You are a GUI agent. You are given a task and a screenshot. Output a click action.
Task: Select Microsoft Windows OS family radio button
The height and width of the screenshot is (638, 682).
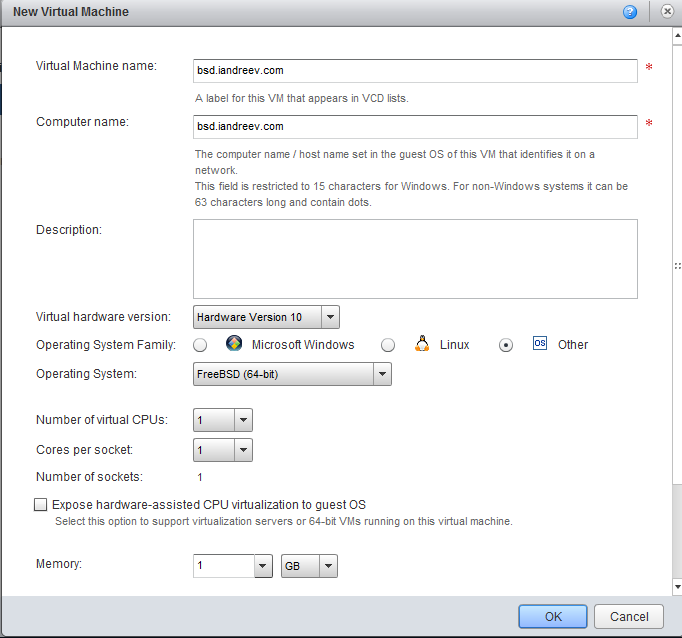(200, 345)
